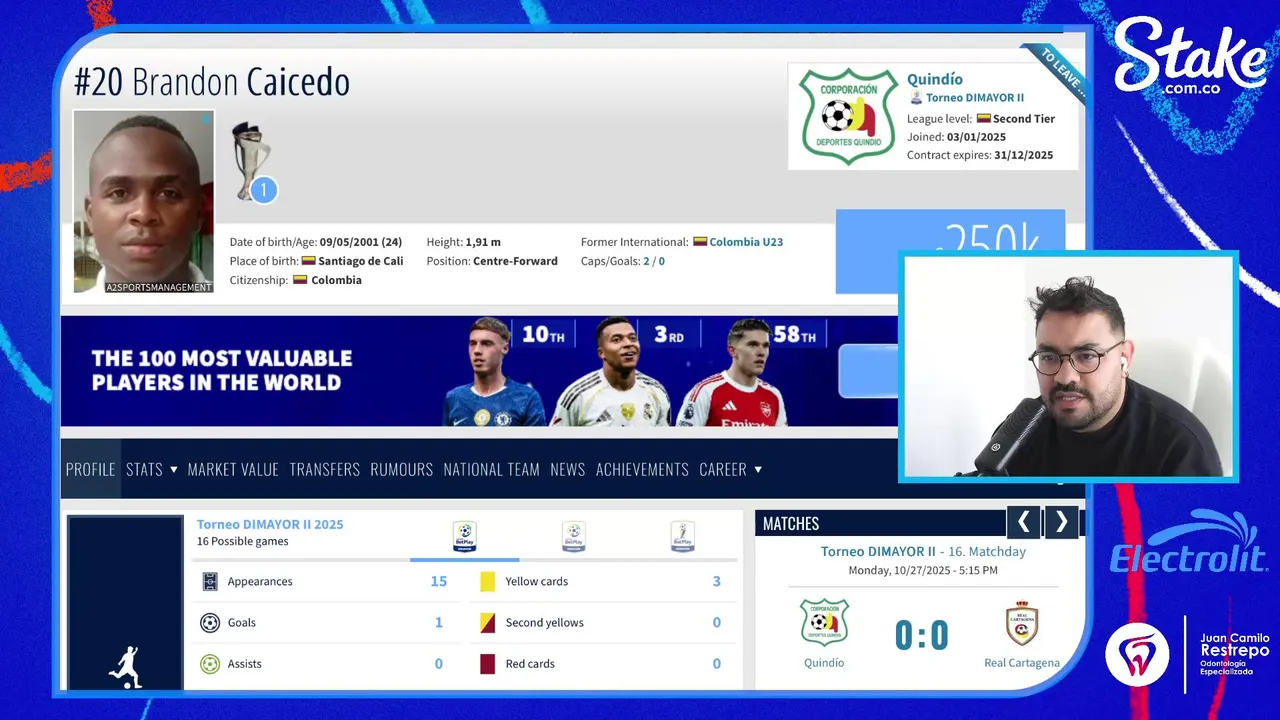This screenshot has width=1280, height=720.
Task: Click Real Cartagena crest in match
Action: (x=1022, y=623)
